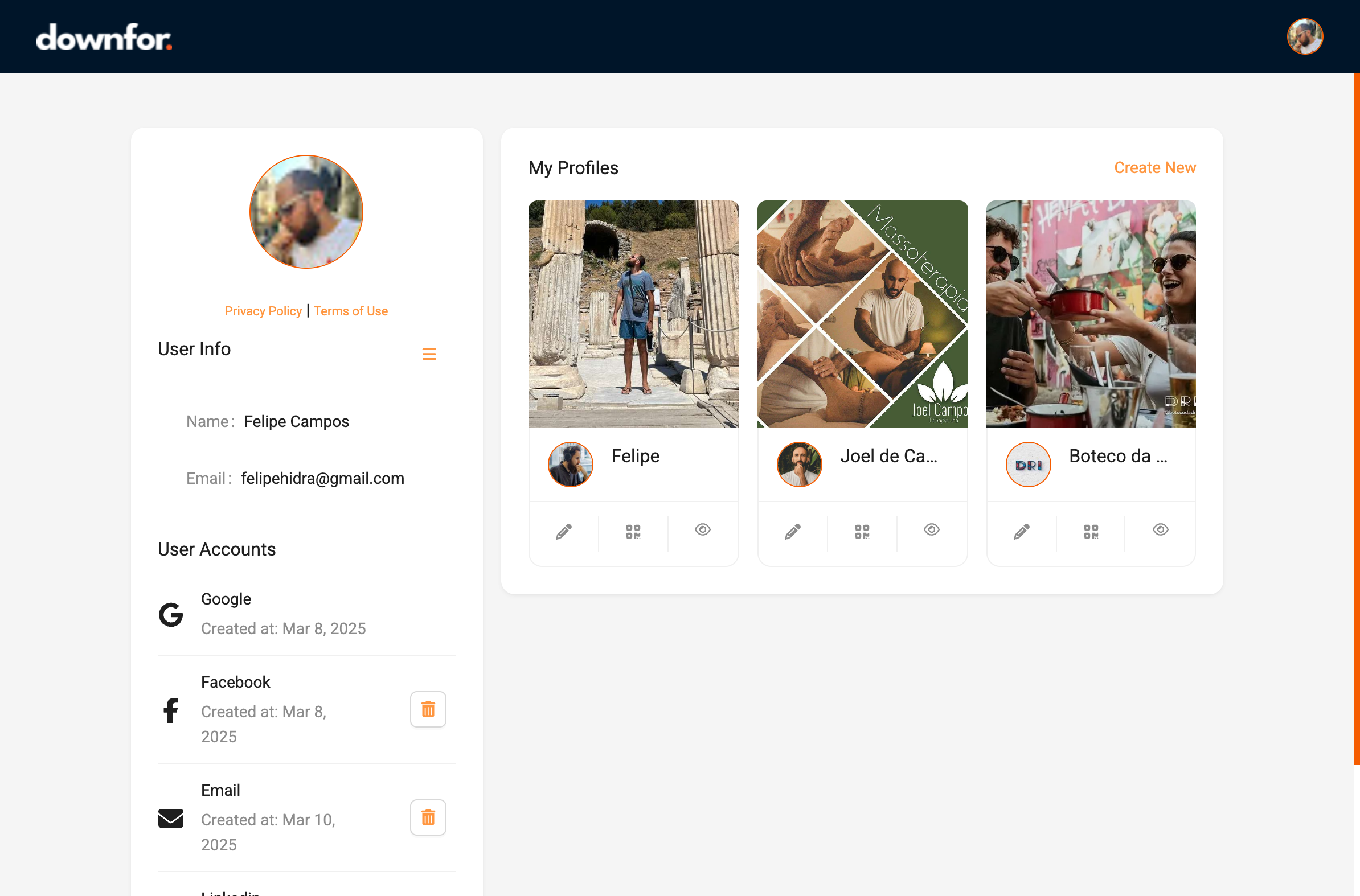Click the Boteco DRI logo avatar
Image resolution: width=1360 pixels, height=896 pixels.
1028,464
